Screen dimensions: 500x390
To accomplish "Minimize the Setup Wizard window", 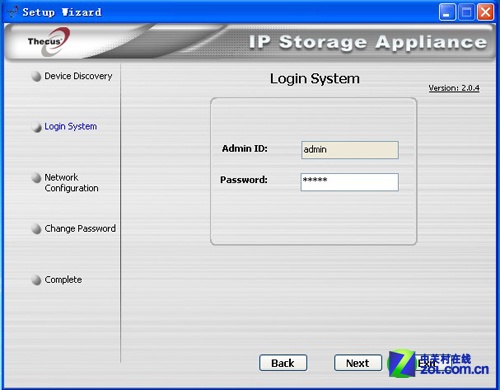I will pyautogui.click(x=447, y=12).
